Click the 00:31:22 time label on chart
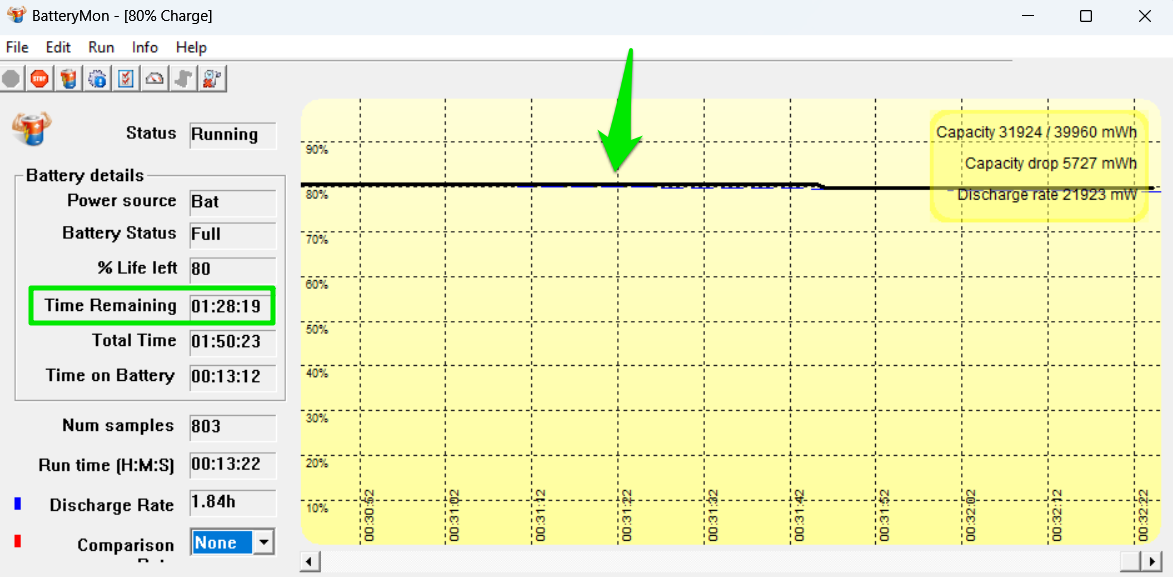The height and width of the screenshot is (577, 1173). coord(627,514)
